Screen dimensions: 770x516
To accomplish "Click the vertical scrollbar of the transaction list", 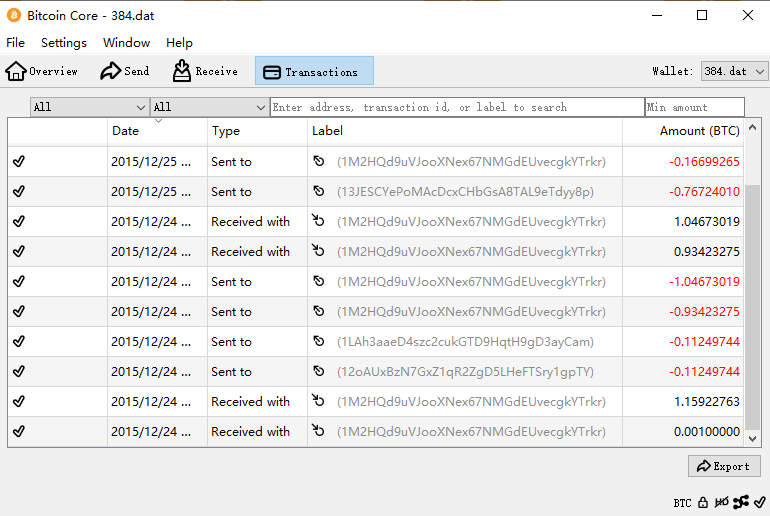I will 754,300.
